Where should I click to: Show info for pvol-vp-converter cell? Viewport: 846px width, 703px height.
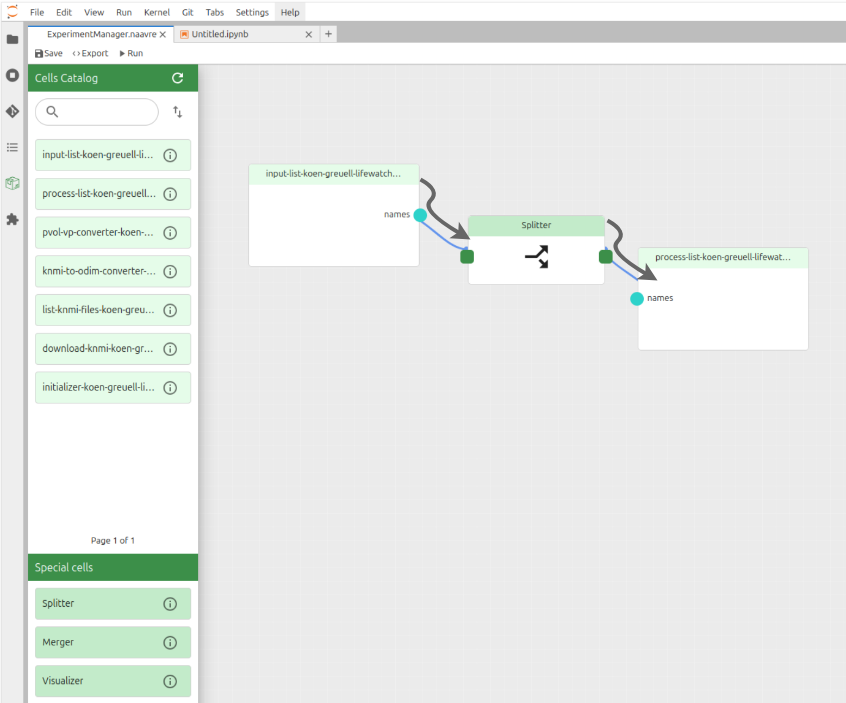pyautogui.click(x=170, y=233)
